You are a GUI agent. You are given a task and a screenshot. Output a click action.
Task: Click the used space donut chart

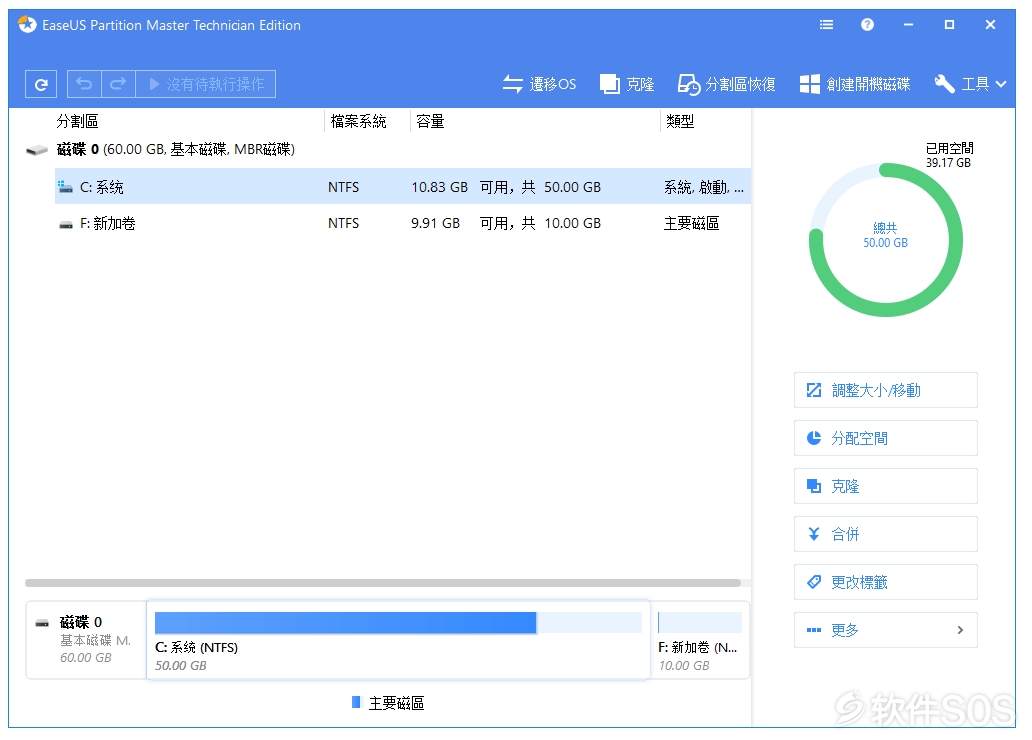[x=886, y=240]
